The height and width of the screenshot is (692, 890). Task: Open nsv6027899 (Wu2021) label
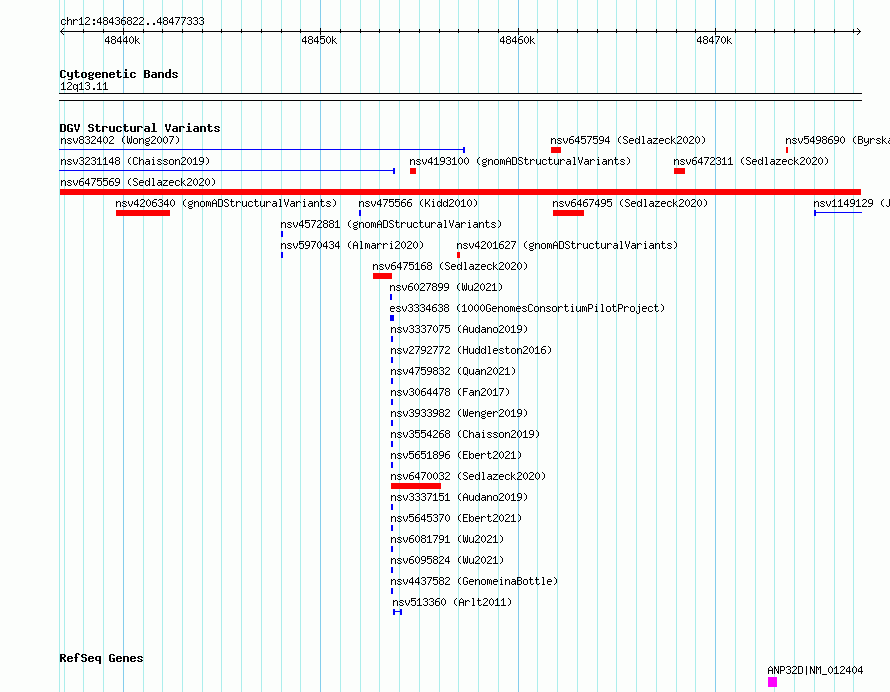tap(446, 287)
